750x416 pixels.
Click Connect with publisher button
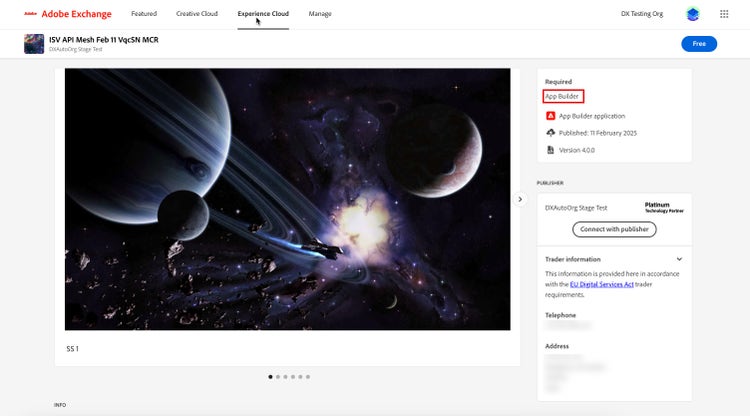point(614,229)
